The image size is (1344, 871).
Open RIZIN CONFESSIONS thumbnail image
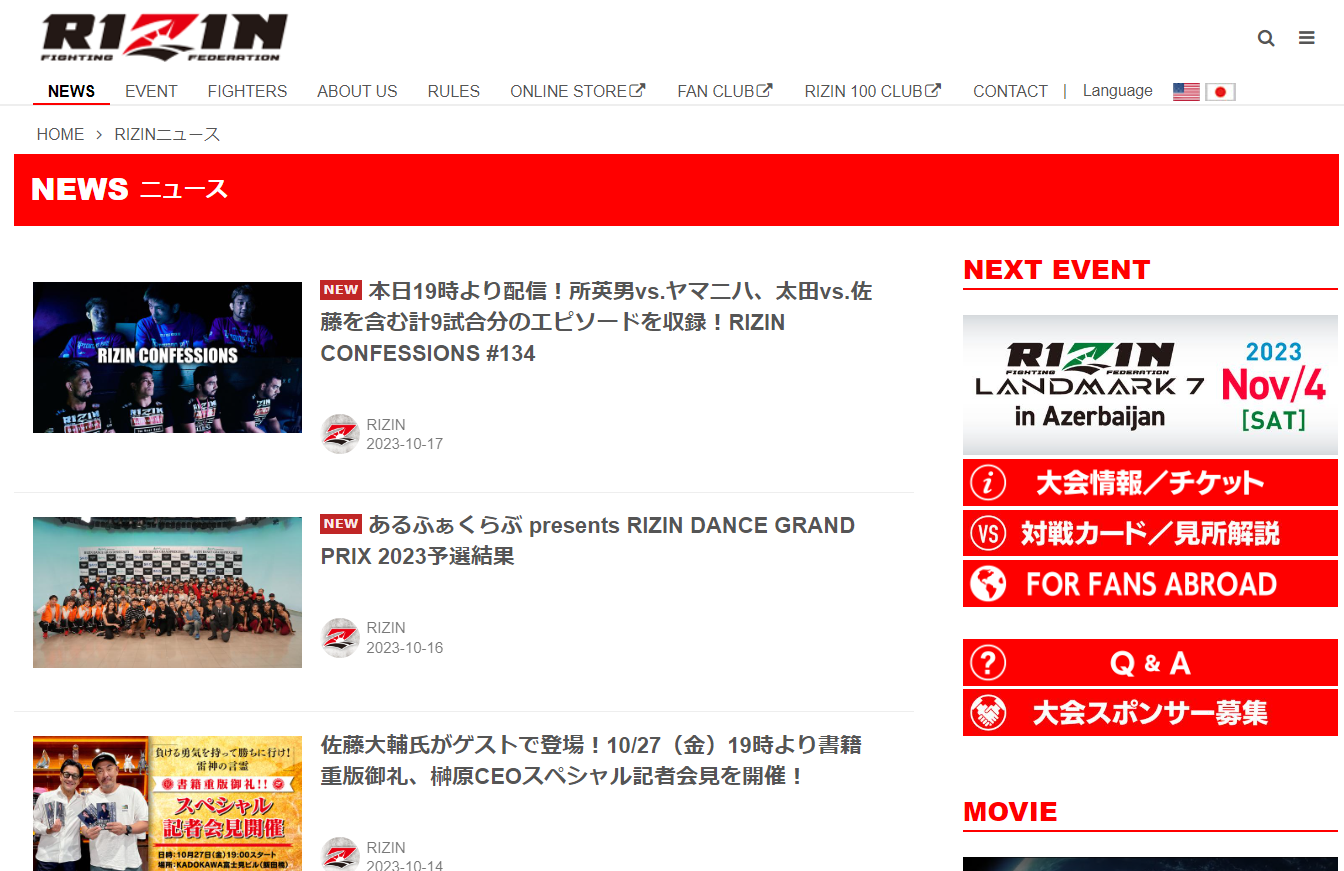167,357
